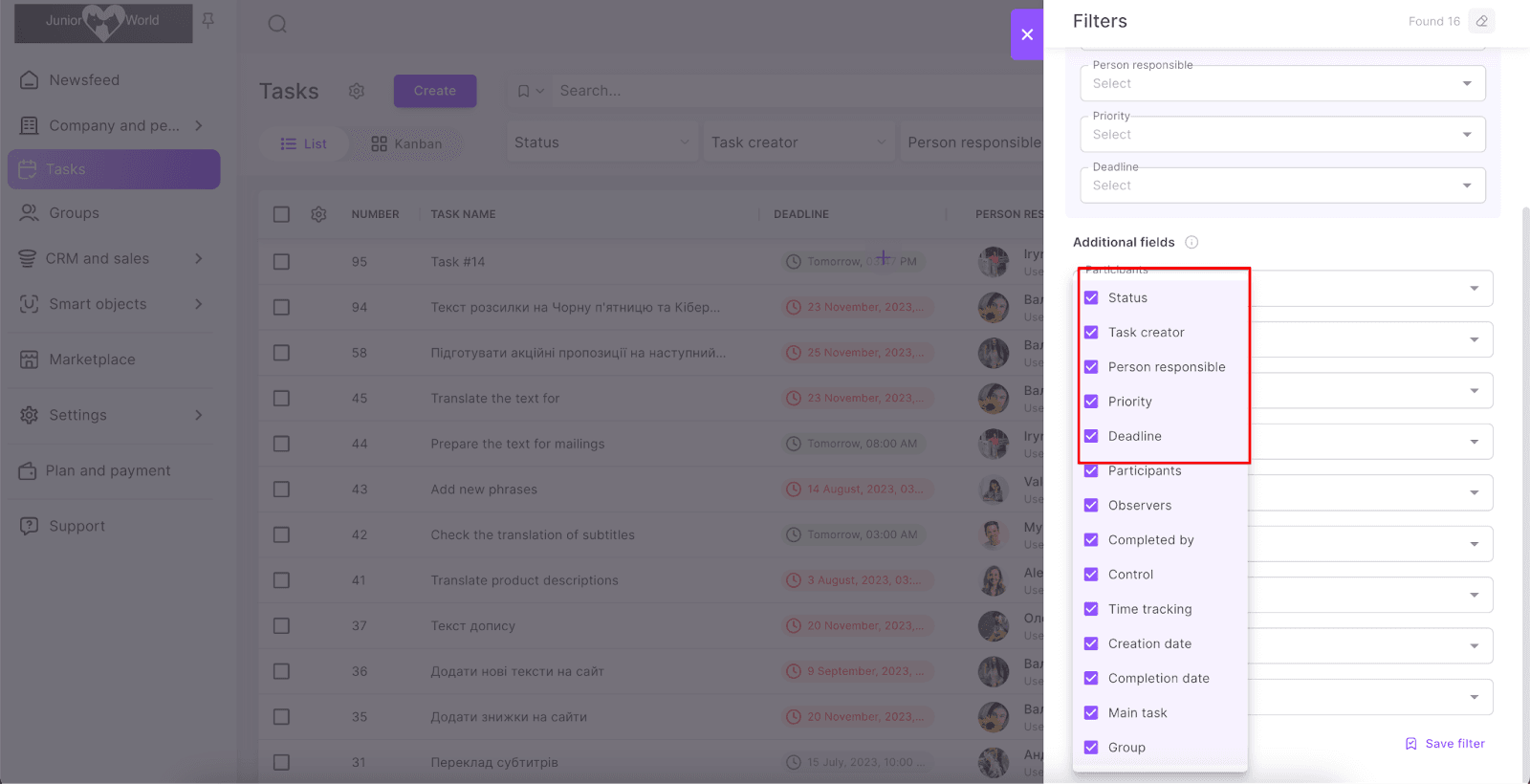Uncheck the Observers field checkbox

[x=1091, y=506]
